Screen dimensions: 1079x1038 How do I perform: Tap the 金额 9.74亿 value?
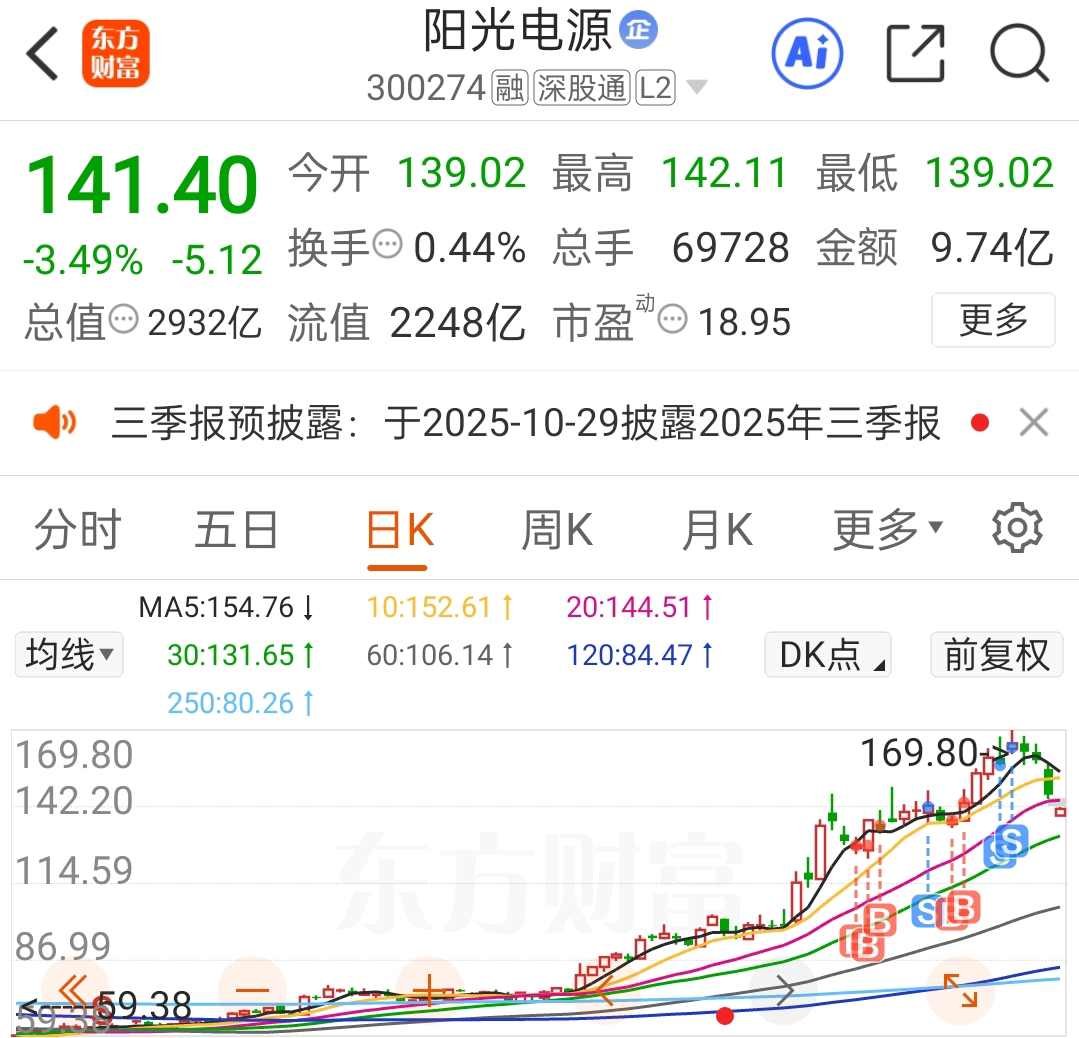[992, 248]
